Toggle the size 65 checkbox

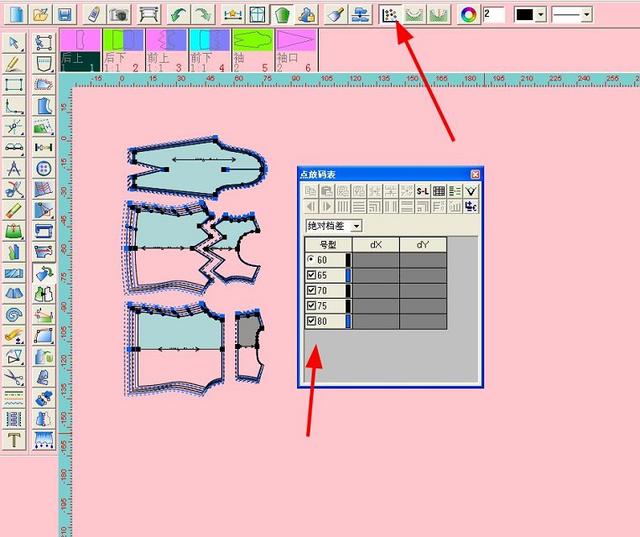pyautogui.click(x=311, y=275)
